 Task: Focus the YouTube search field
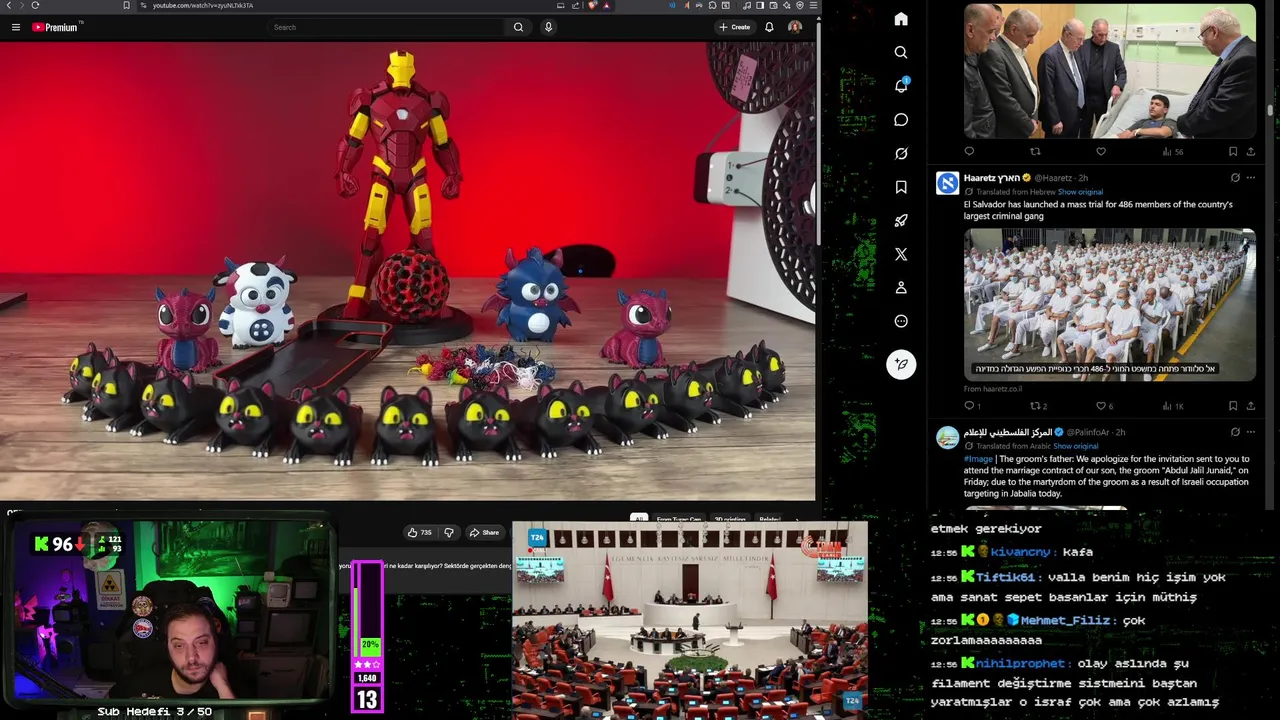click(x=385, y=27)
